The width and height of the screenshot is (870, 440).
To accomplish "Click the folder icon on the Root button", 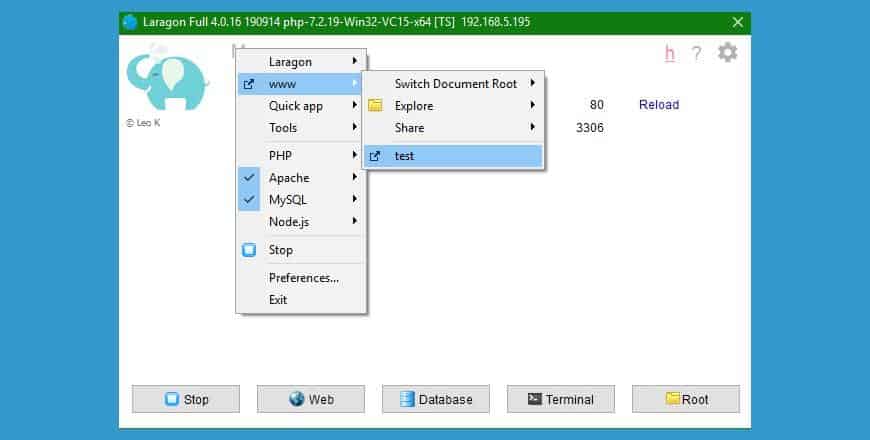I will [672, 398].
